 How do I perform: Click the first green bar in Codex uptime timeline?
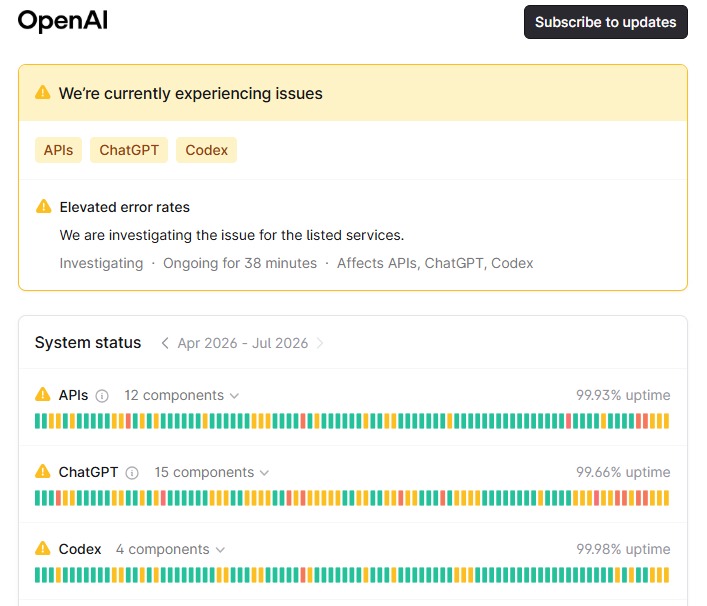38,575
